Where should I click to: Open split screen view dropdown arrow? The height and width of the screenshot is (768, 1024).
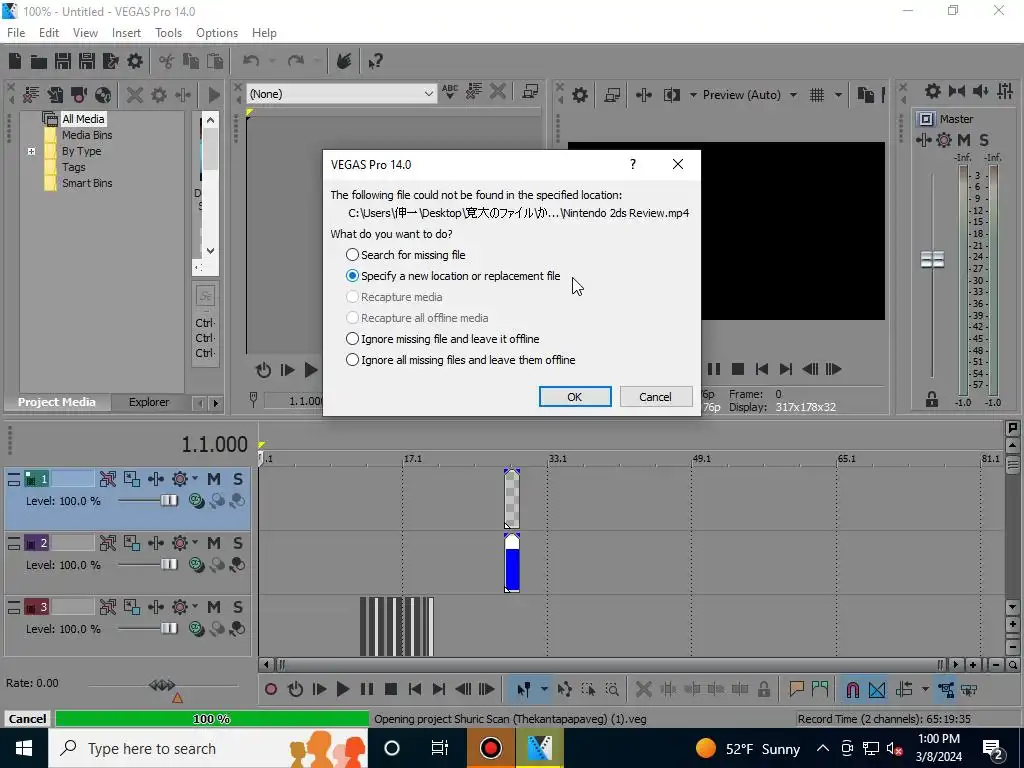click(693, 95)
